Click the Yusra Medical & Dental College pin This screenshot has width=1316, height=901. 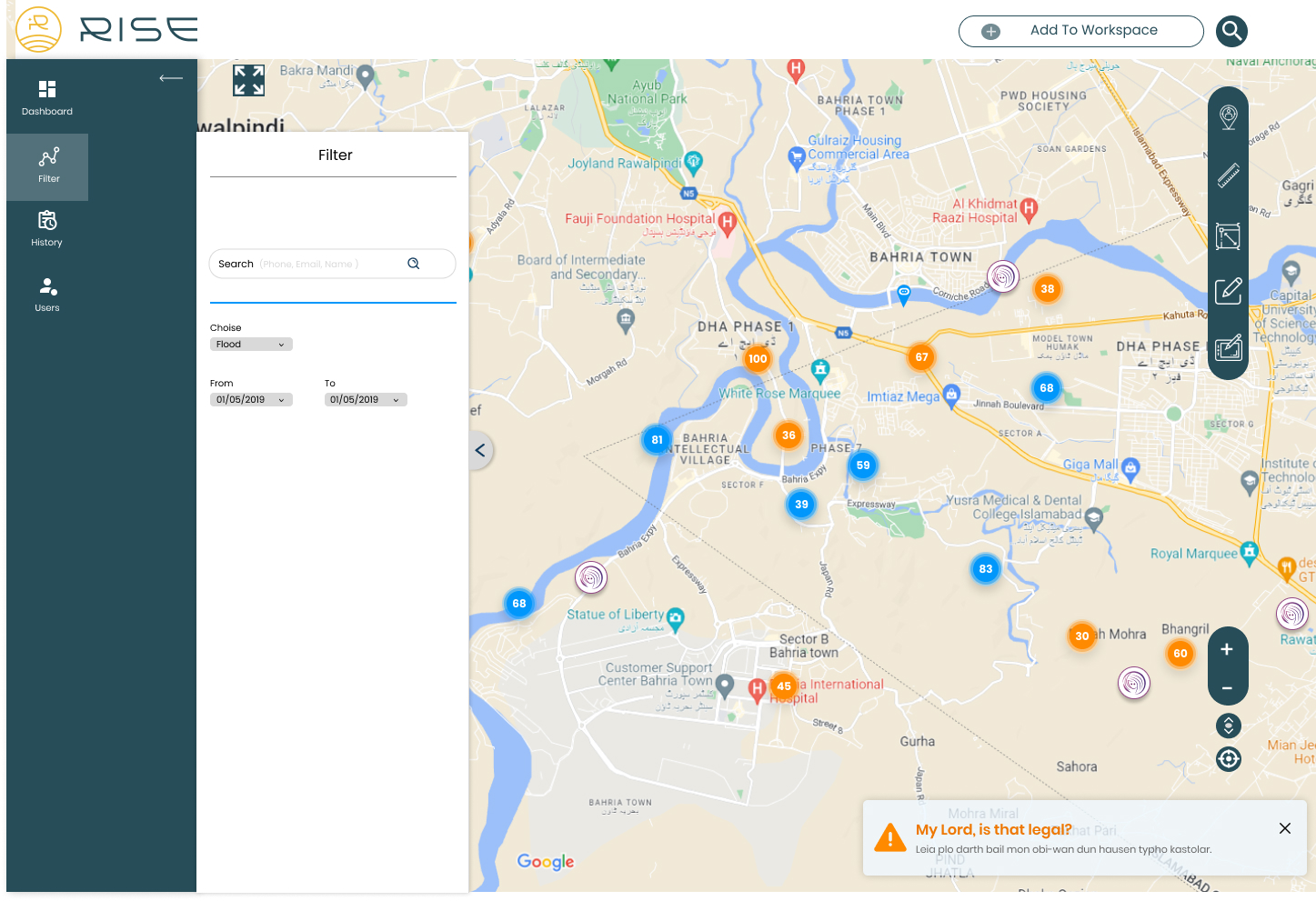(1094, 519)
